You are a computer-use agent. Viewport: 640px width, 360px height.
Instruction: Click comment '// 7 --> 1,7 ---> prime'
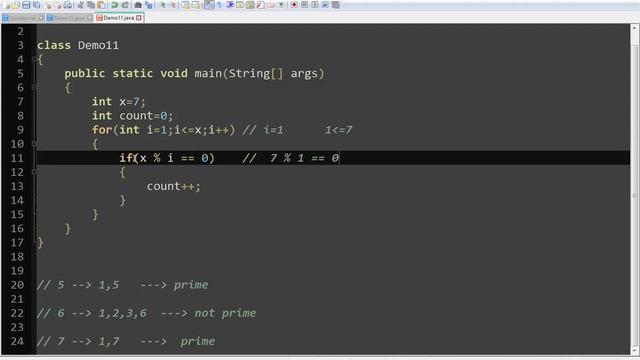point(126,341)
